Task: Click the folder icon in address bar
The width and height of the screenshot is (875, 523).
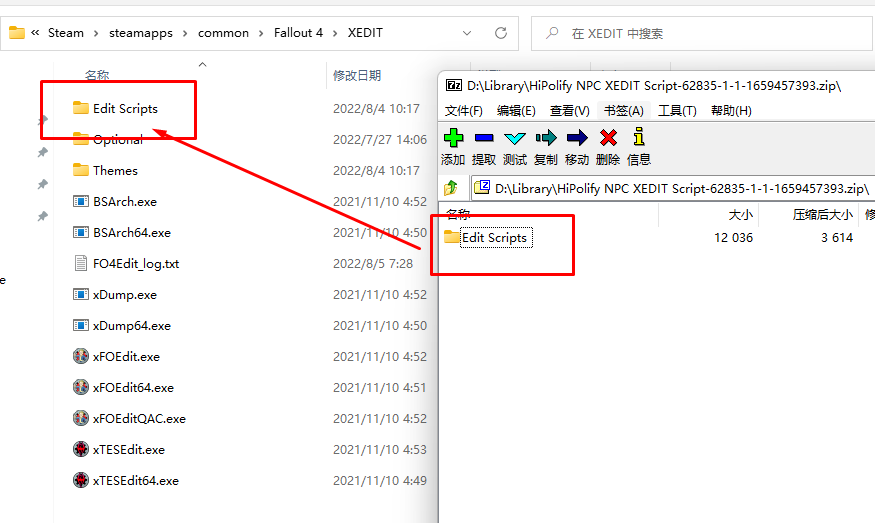Action: (x=17, y=33)
